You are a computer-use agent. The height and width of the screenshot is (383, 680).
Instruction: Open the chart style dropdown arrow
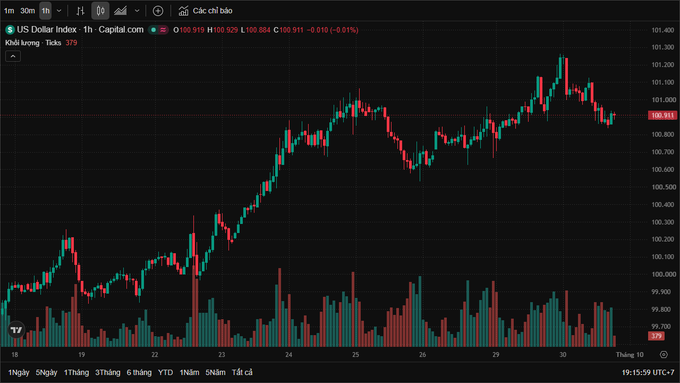point(137,11)
